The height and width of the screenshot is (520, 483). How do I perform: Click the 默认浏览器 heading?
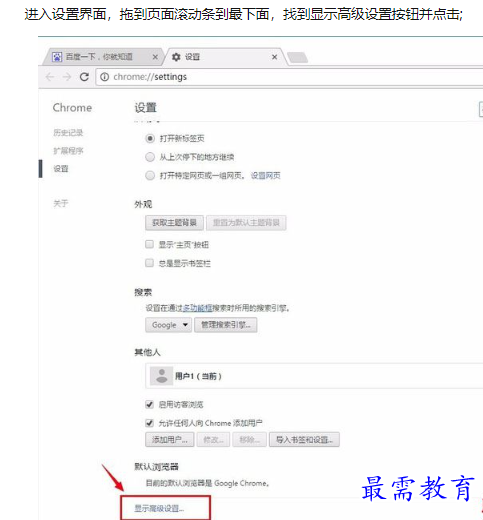coord(156,466)
